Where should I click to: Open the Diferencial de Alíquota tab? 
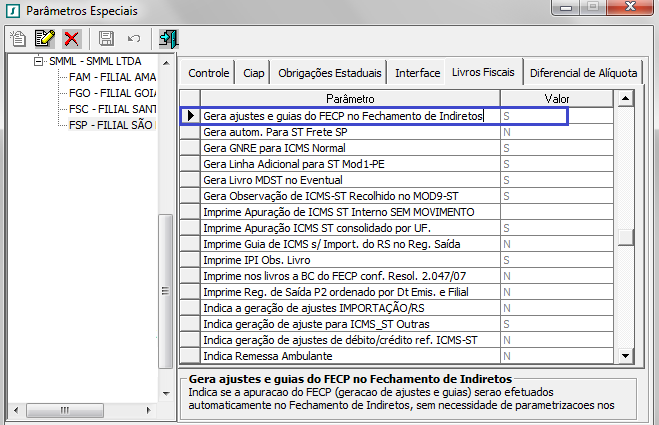(x=583, y=73)
